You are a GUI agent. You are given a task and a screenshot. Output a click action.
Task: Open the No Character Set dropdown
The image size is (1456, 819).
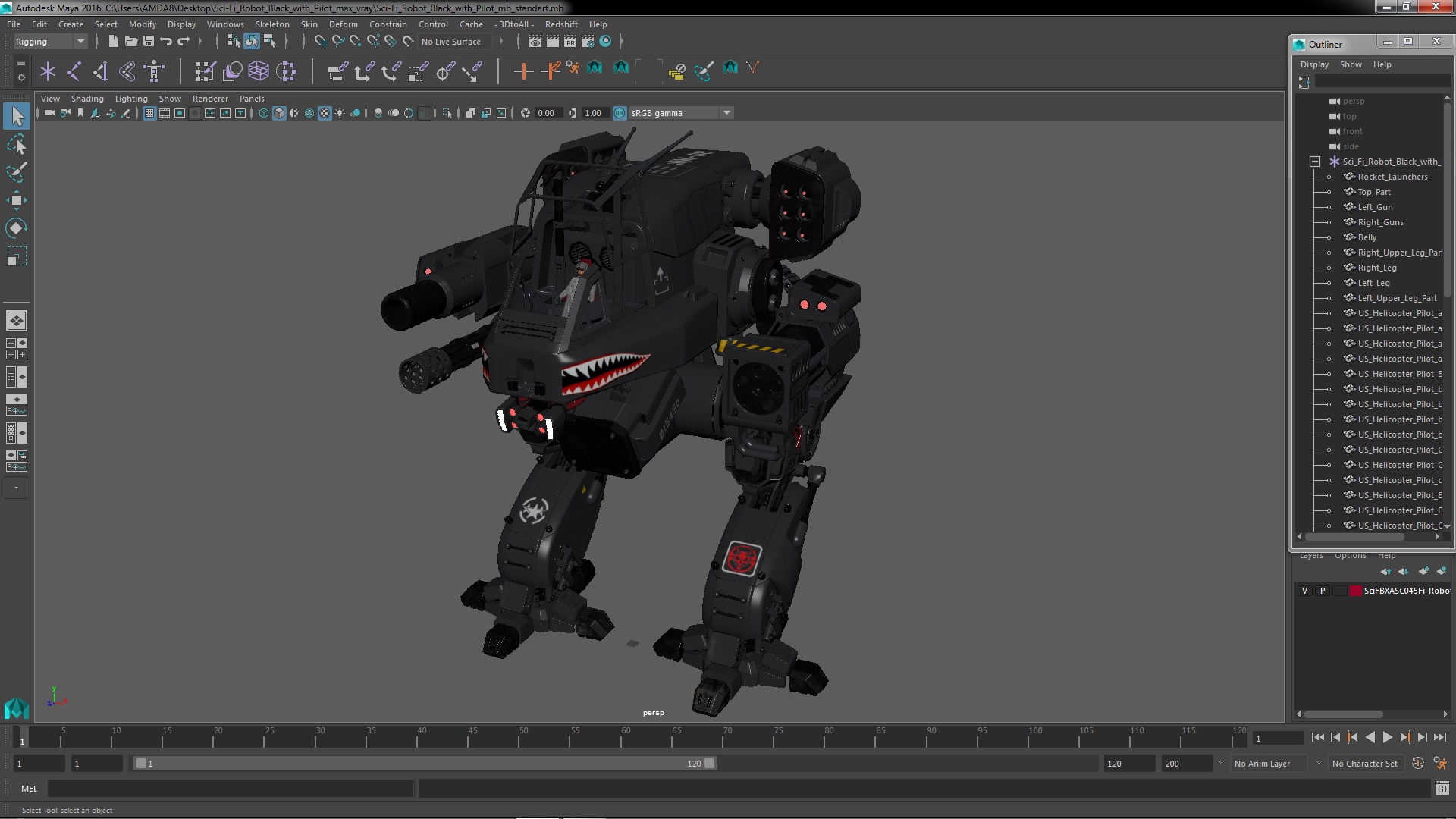[x=1365, y=764]
